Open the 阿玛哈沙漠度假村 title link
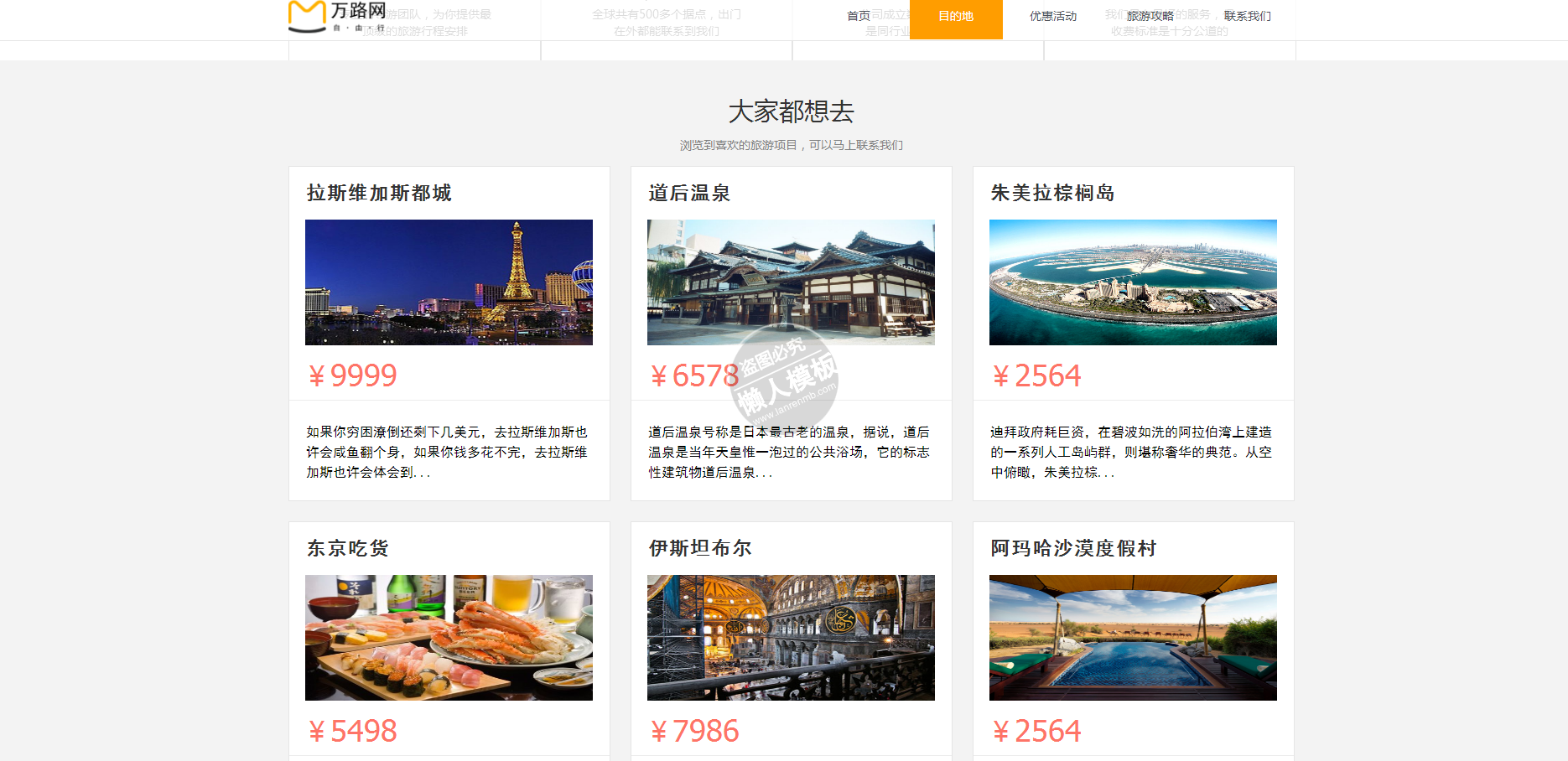The width and height of the screenshot is (1568, 761). click(x=1074, y=548)
